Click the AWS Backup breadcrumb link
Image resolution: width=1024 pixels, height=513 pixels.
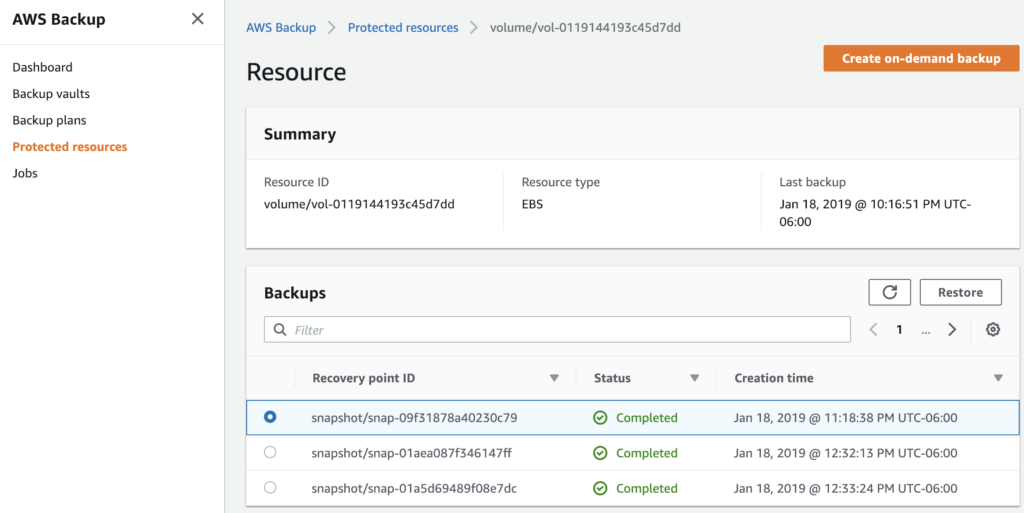tap(281, 28)
